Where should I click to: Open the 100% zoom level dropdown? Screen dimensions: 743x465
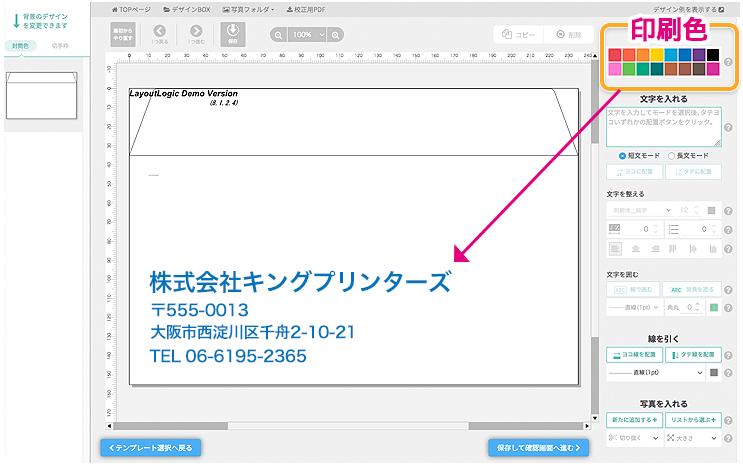pos(306,35)
